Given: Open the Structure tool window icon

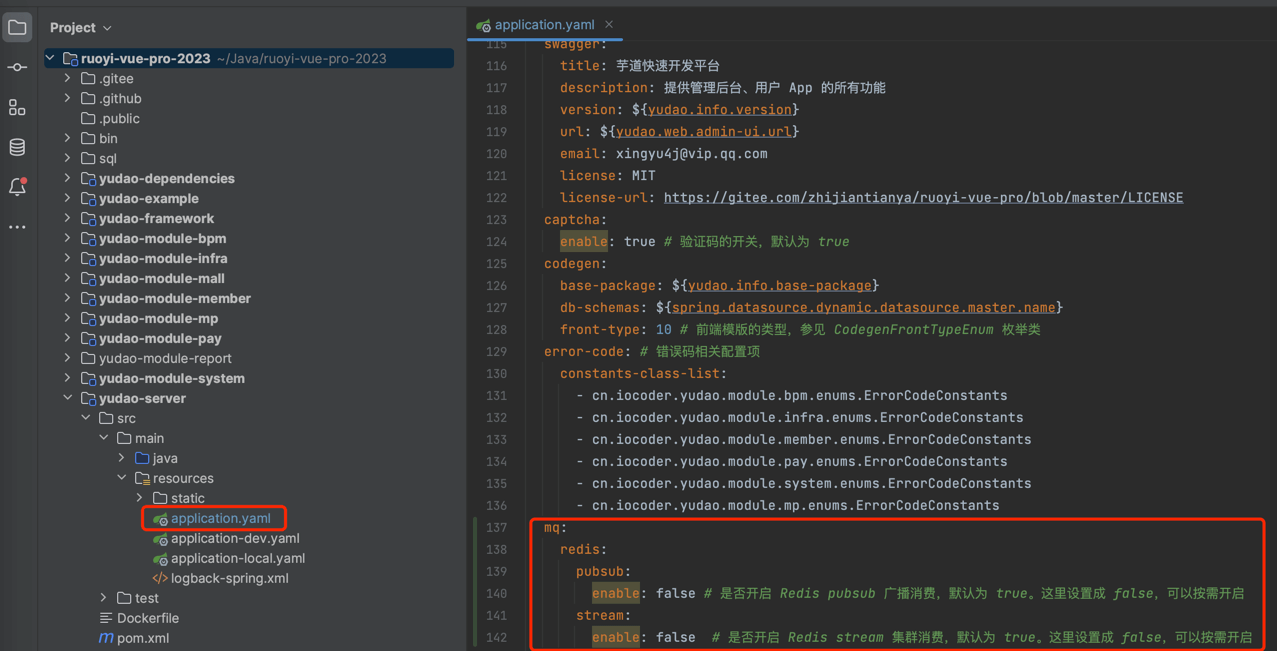Looking at the screenshot, I should tap(17, 108).
